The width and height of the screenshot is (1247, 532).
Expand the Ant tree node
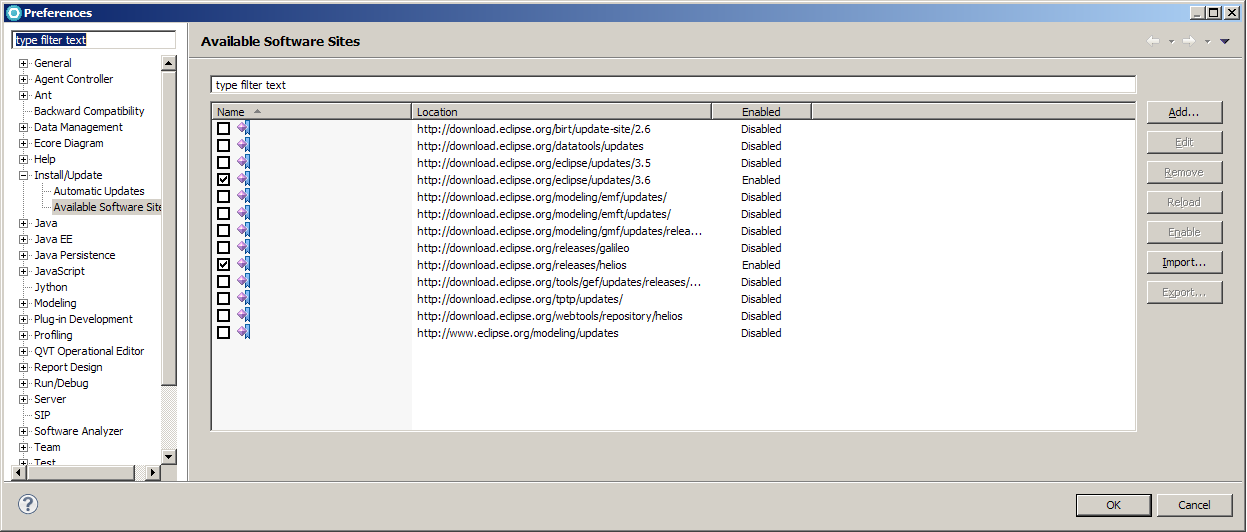click(x=24, y=95)
